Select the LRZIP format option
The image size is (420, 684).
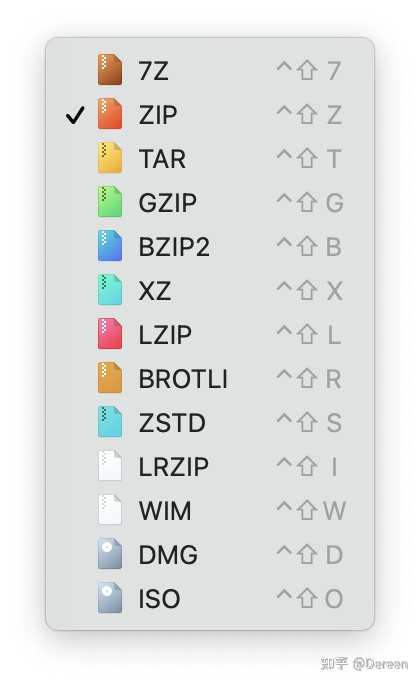tap(210, 466)
